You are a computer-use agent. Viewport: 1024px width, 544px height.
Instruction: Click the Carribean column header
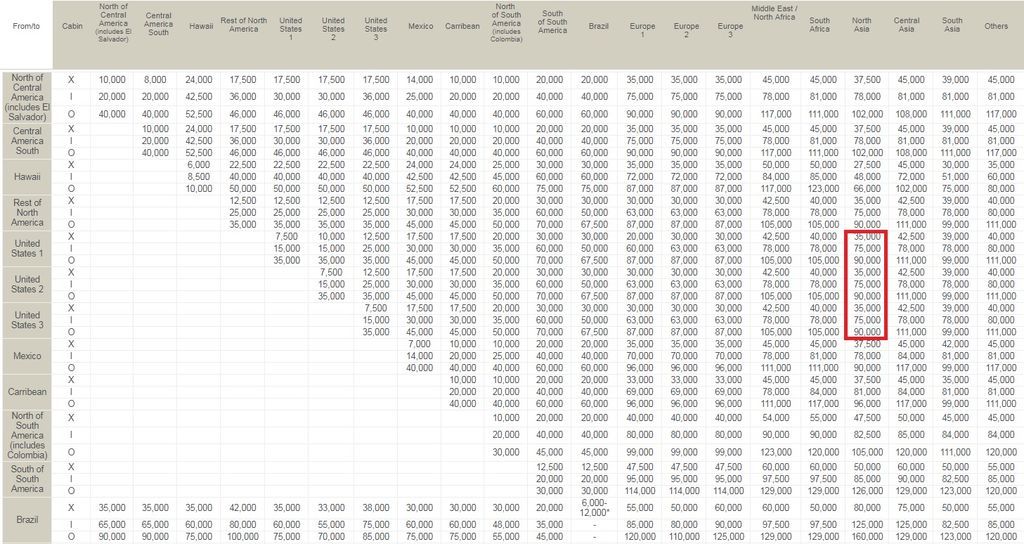tap(462, 26)
